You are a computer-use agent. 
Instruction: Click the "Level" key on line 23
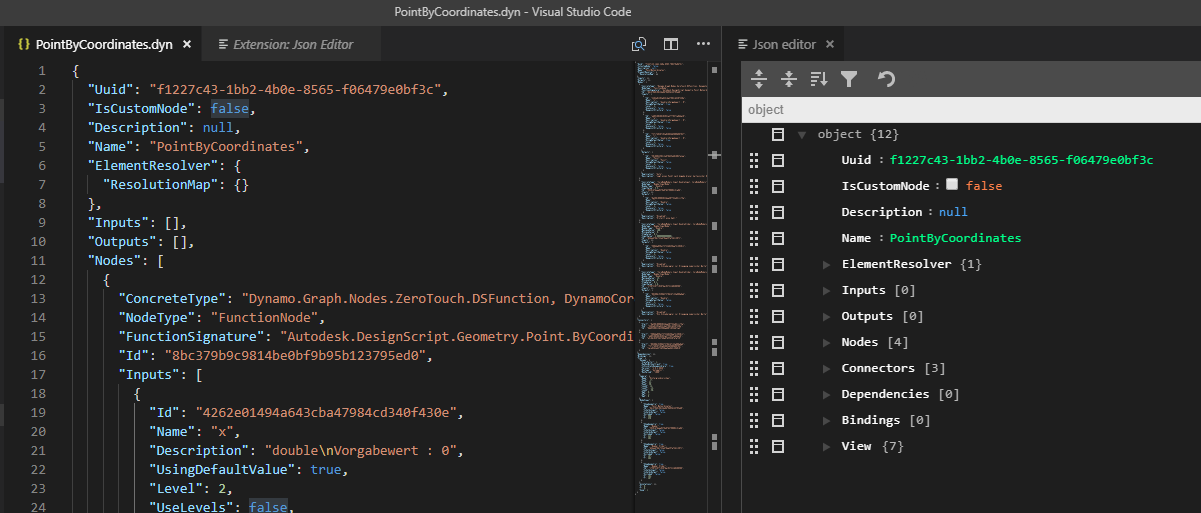177,489
